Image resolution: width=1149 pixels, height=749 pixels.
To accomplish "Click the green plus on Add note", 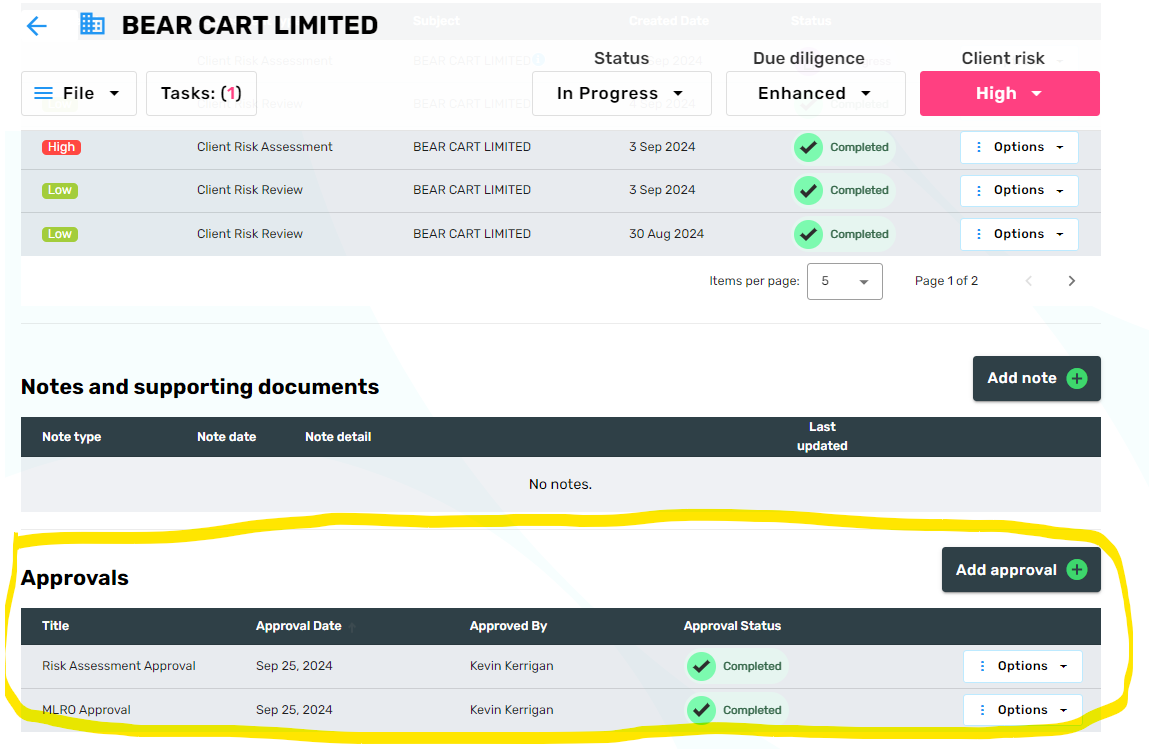I will pos(1077,378).
